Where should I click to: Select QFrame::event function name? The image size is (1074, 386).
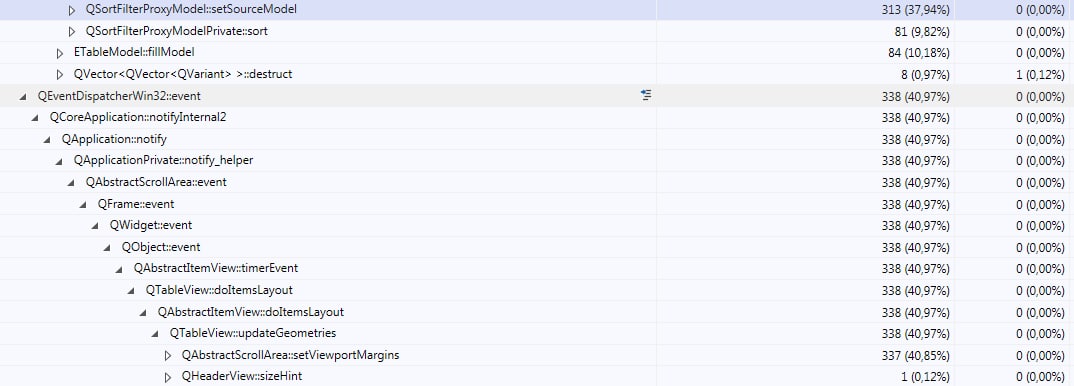136,204
